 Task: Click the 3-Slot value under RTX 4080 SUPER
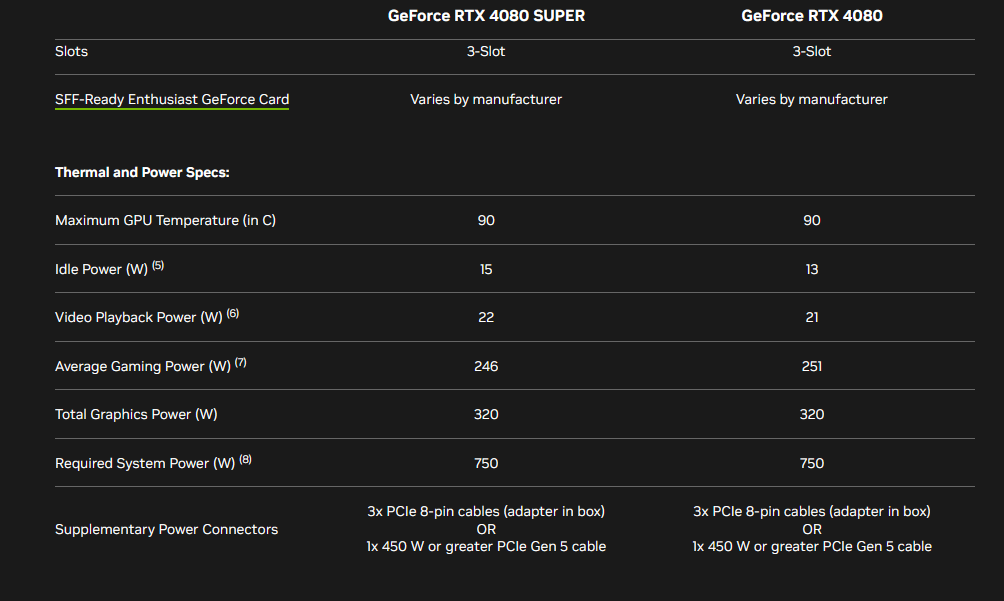coord(486,51)
